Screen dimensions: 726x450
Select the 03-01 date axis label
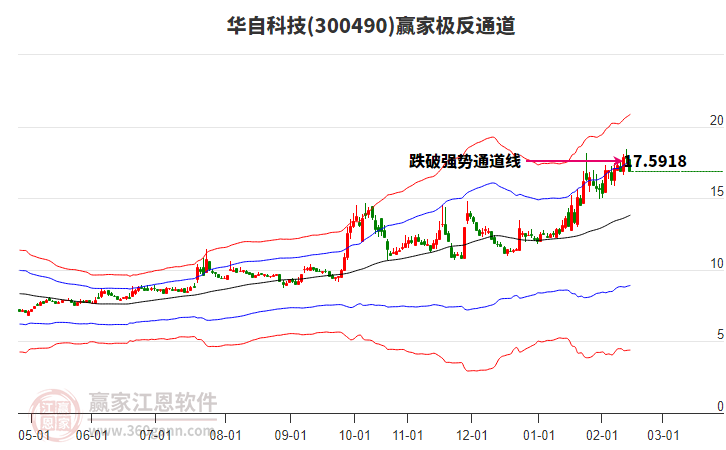pyautogui.click(x=663, y=435)
